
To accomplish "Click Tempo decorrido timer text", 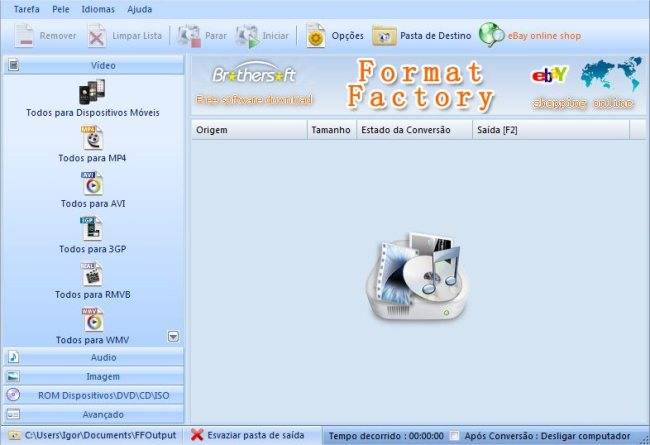I will [386, 436].
